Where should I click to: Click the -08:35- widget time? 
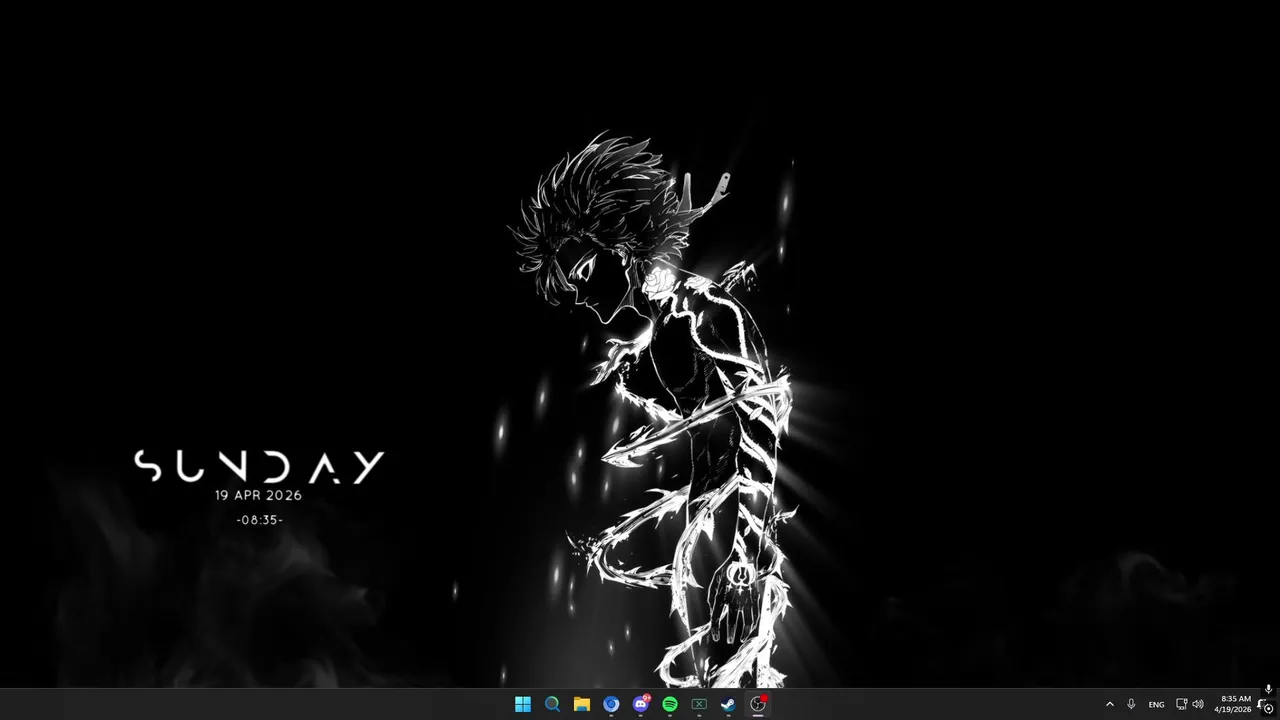(259, 520)
